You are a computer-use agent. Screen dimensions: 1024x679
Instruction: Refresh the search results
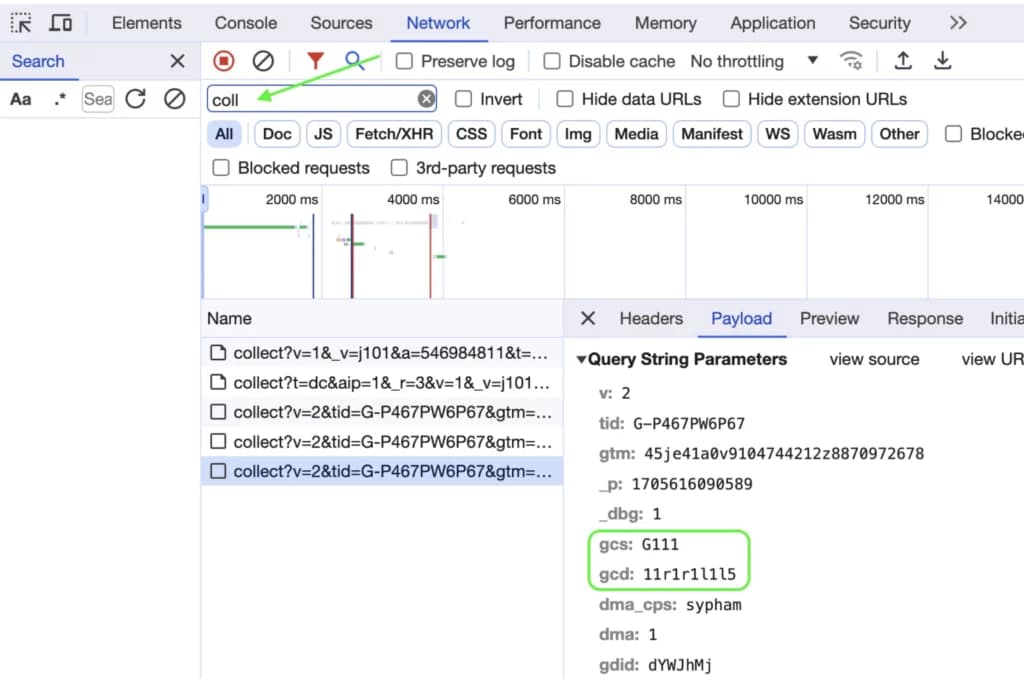click(x=136, y=99)
